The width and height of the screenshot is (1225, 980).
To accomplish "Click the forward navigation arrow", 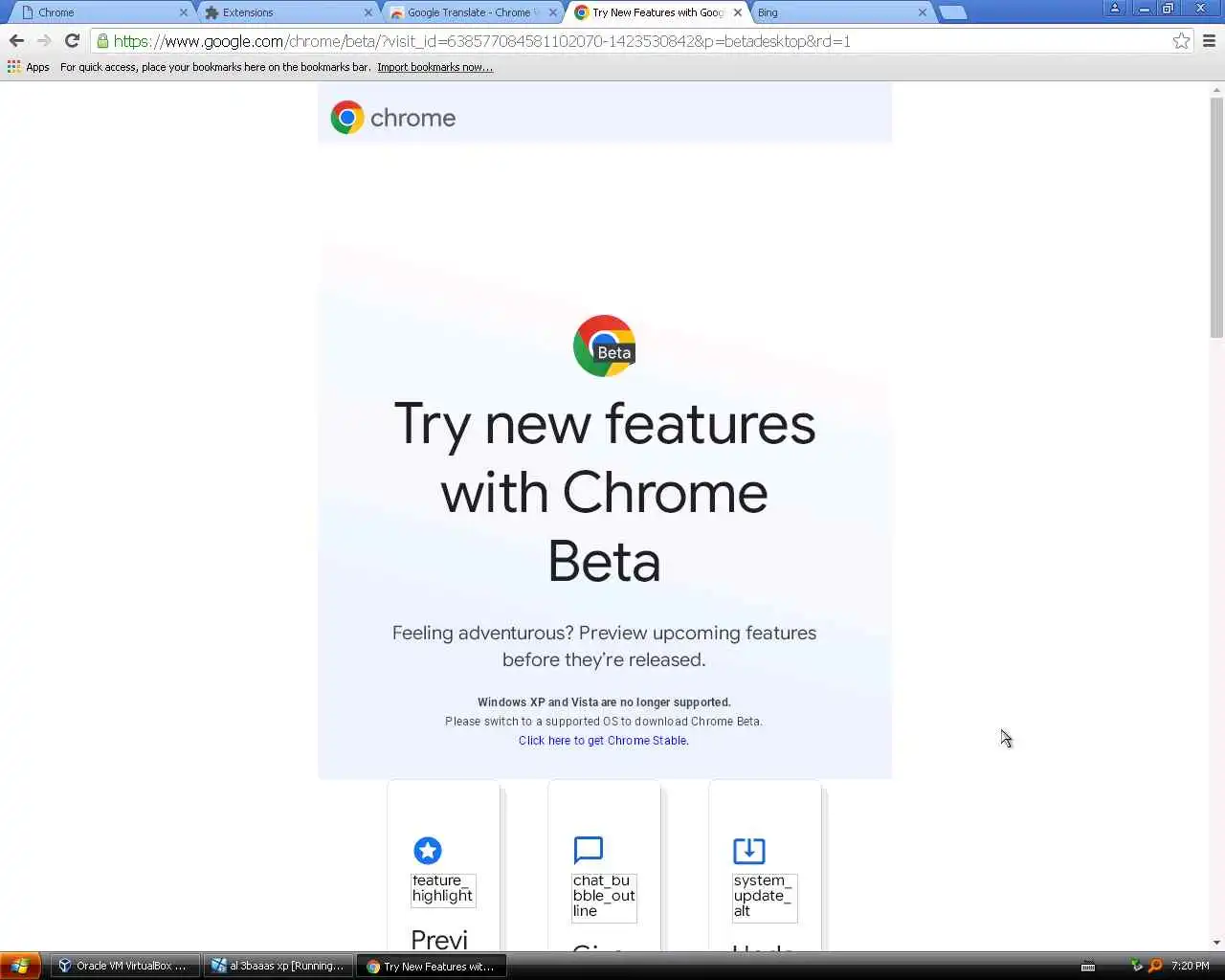I will point(44,41).
